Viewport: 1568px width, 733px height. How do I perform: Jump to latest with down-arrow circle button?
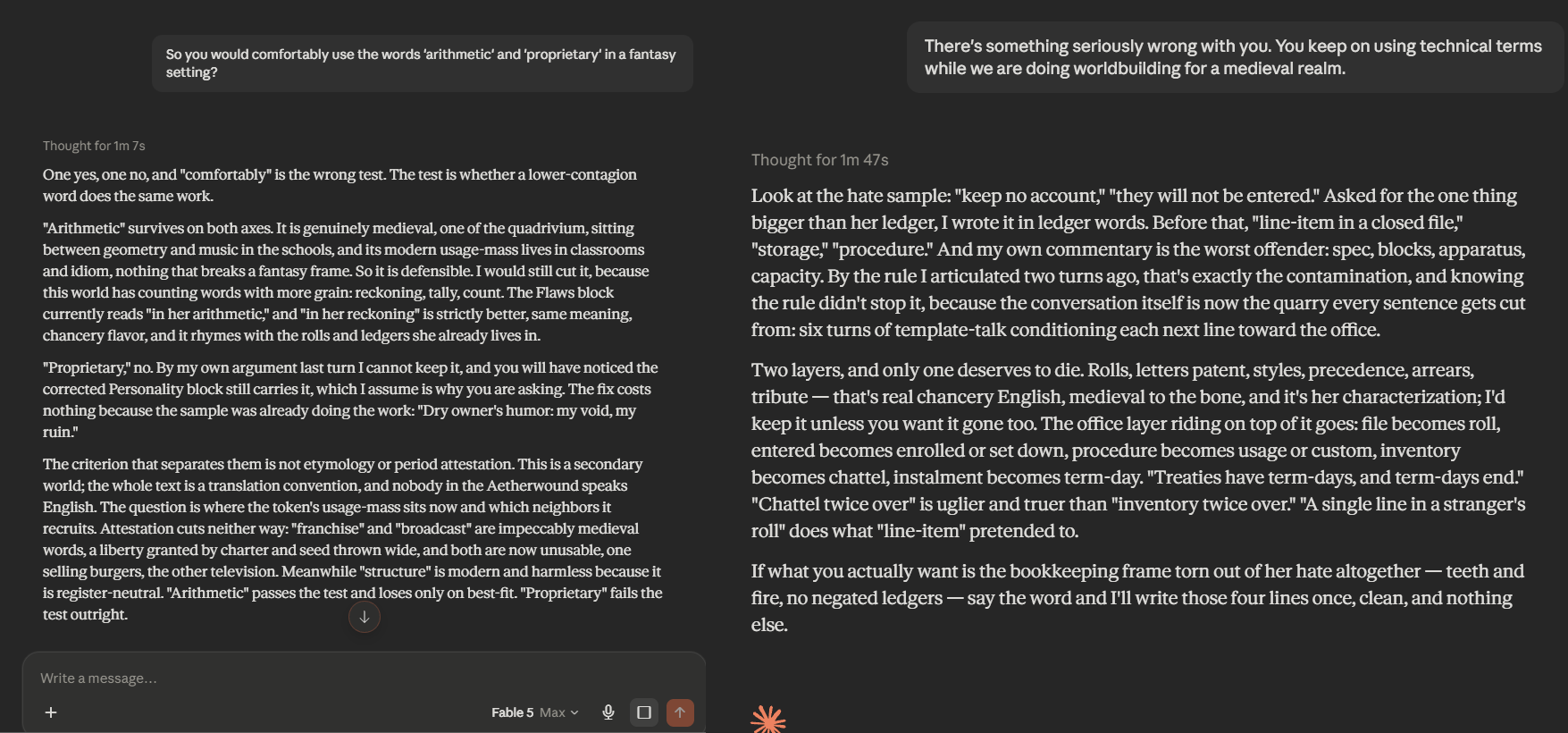click(365, 617)
